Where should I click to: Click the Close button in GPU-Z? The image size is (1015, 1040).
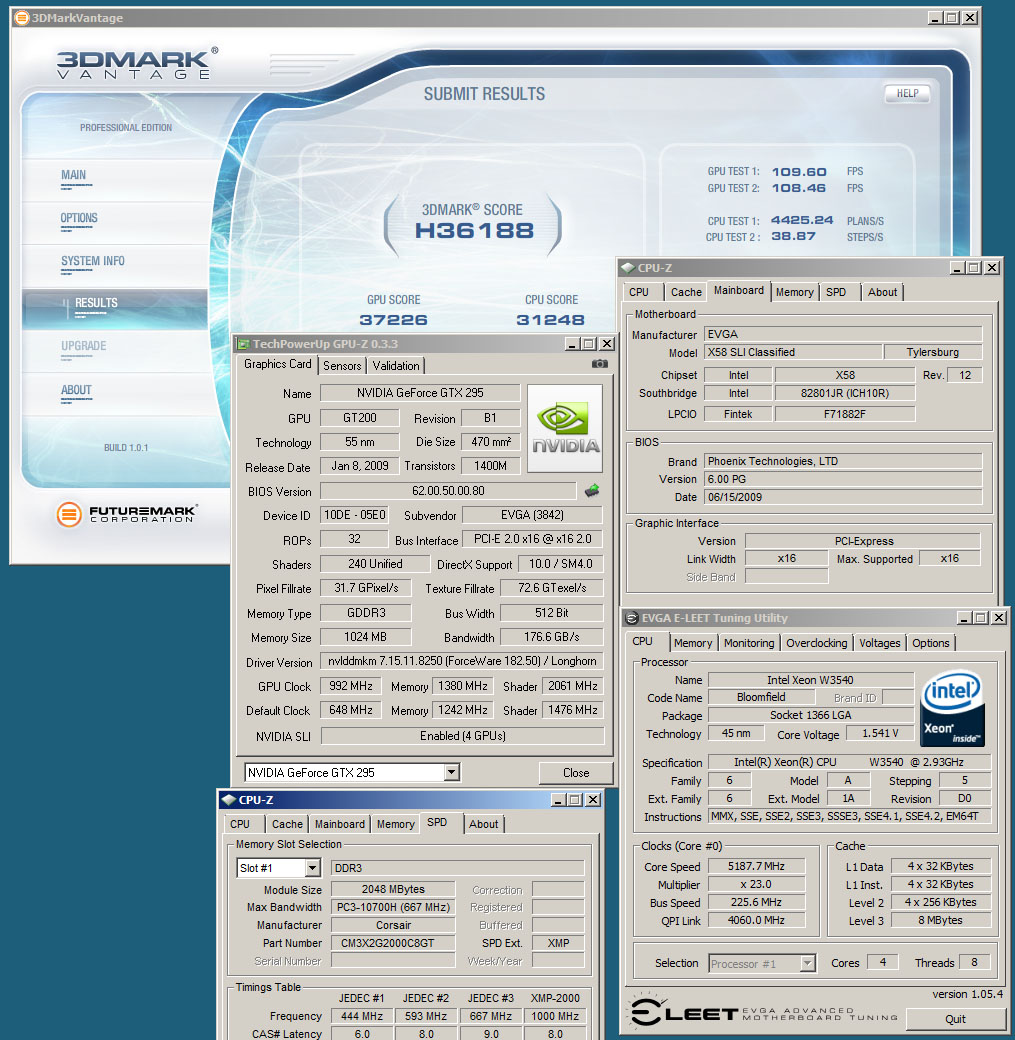[576, 773]
